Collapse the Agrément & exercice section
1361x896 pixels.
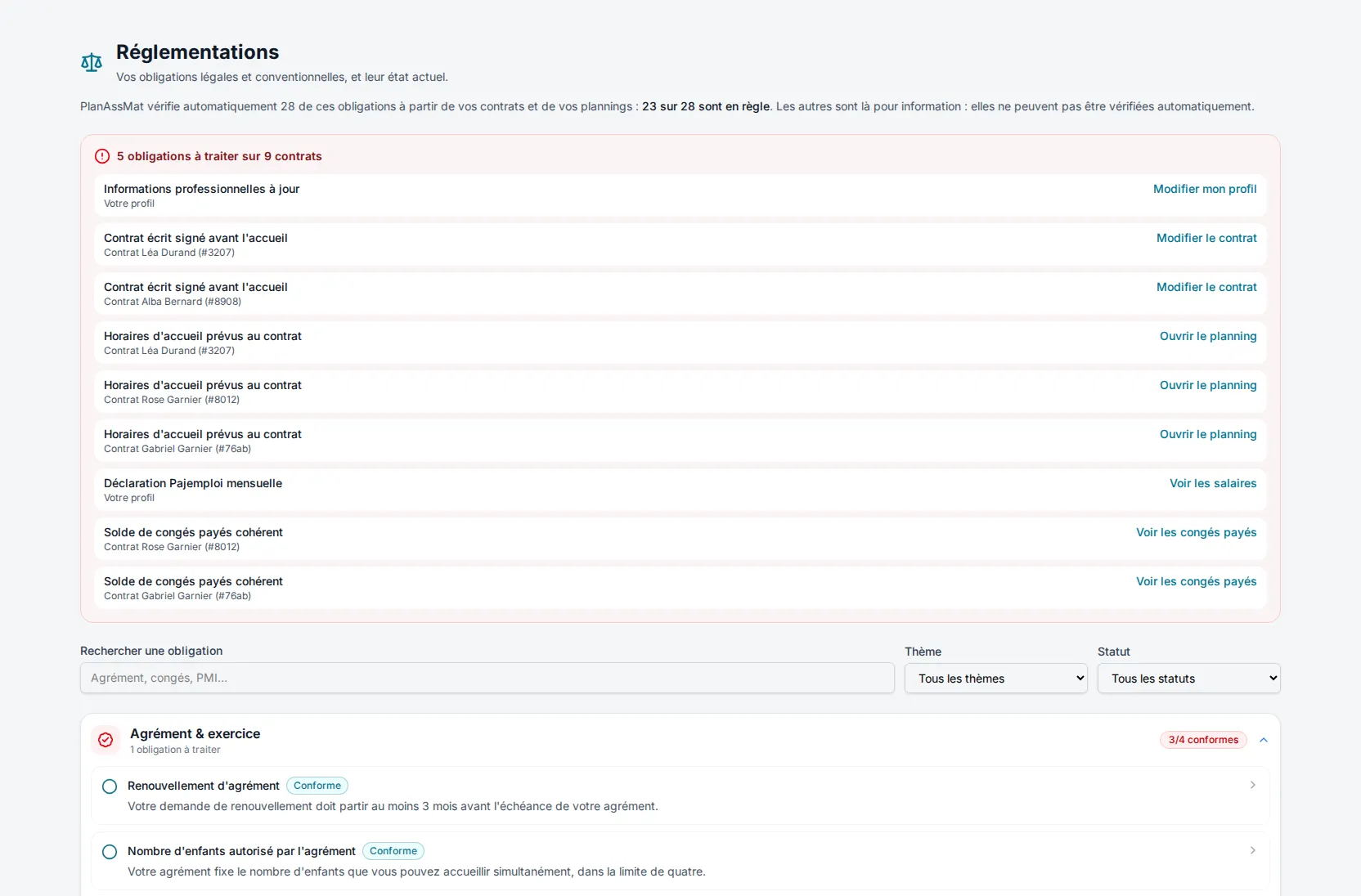point(1264,740)
